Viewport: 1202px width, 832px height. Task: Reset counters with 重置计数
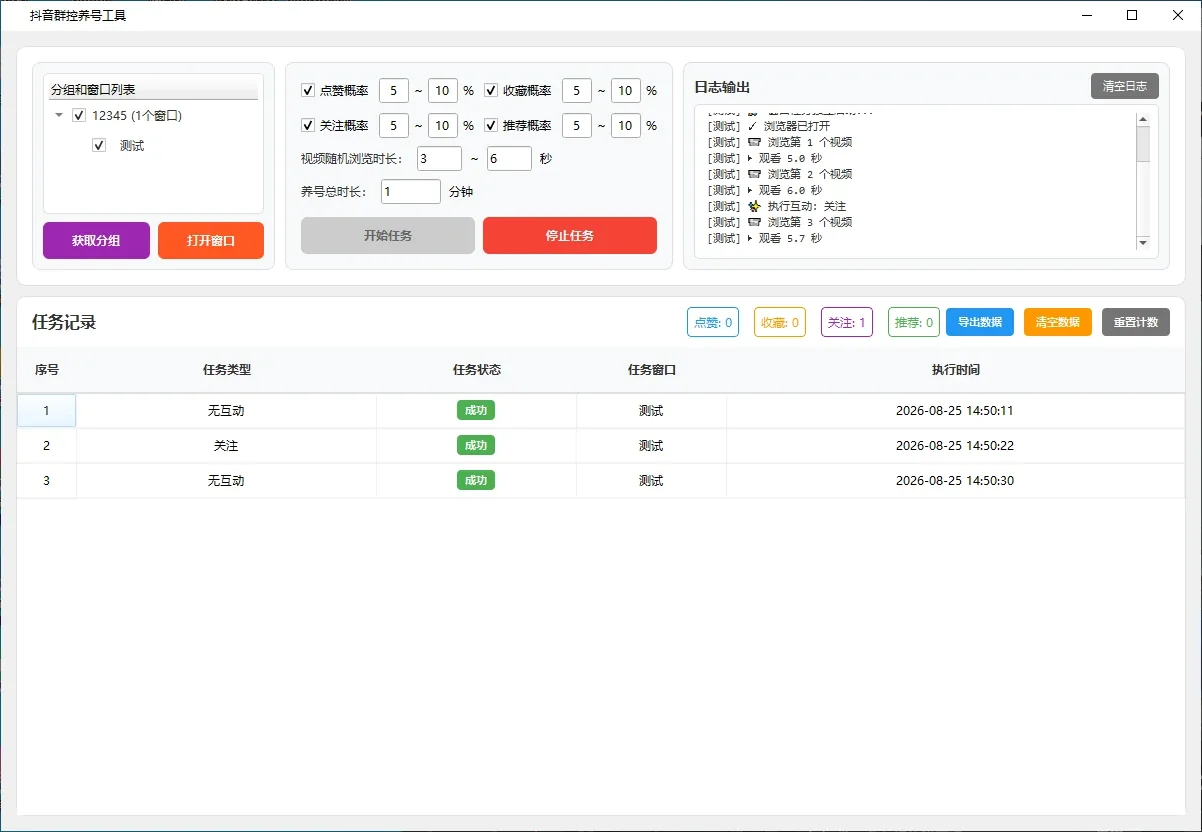click(x=1136, y=322)
